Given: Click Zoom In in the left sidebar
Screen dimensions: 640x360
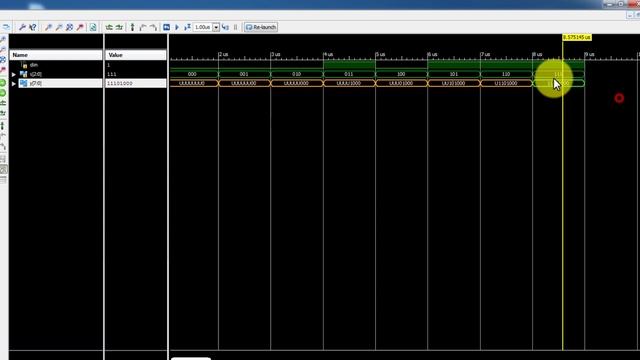Looking at the screenshot, I should (3, 40).
